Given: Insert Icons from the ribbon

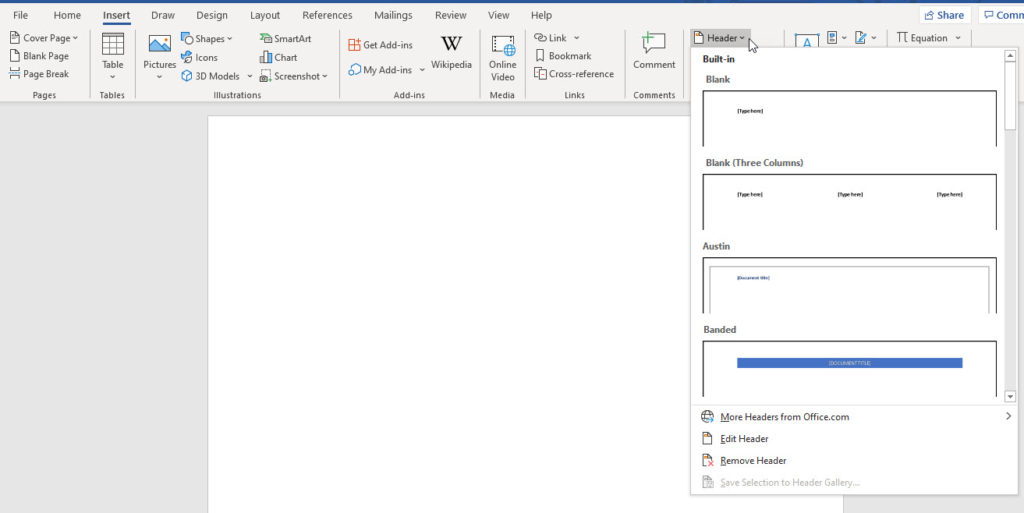Looking at the screenshot, I should pos(199,57).
